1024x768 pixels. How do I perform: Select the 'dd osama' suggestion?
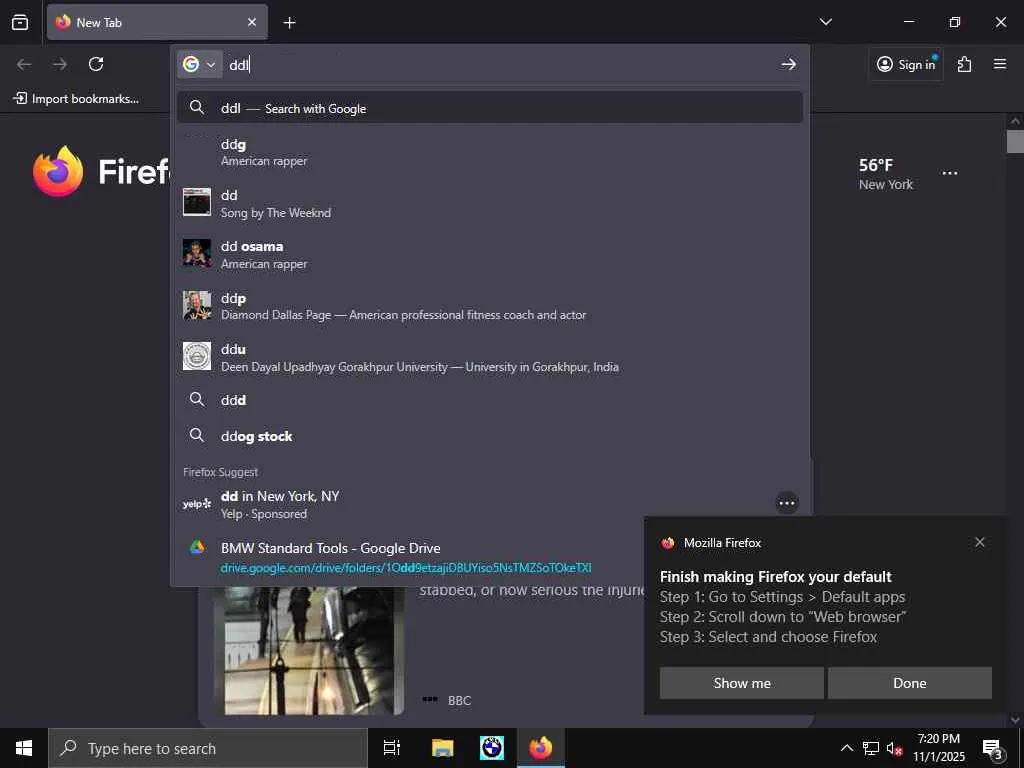(x=490, y=255)
